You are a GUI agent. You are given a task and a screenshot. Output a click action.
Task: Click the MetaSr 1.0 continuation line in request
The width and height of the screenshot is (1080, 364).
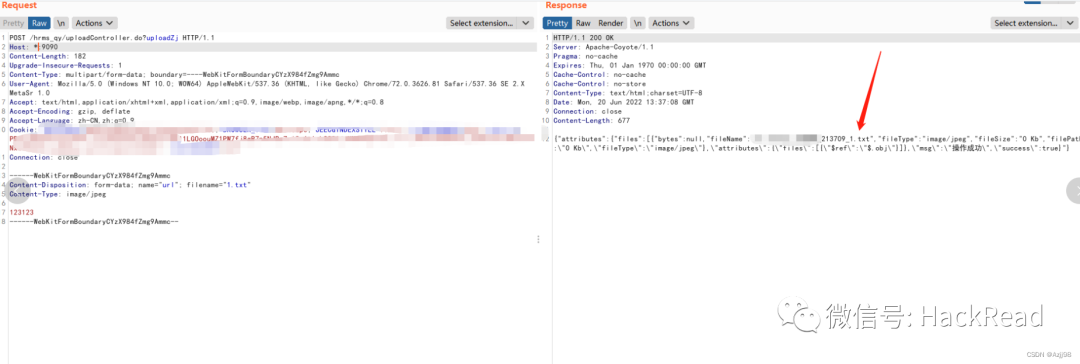[x=29, y=92]
